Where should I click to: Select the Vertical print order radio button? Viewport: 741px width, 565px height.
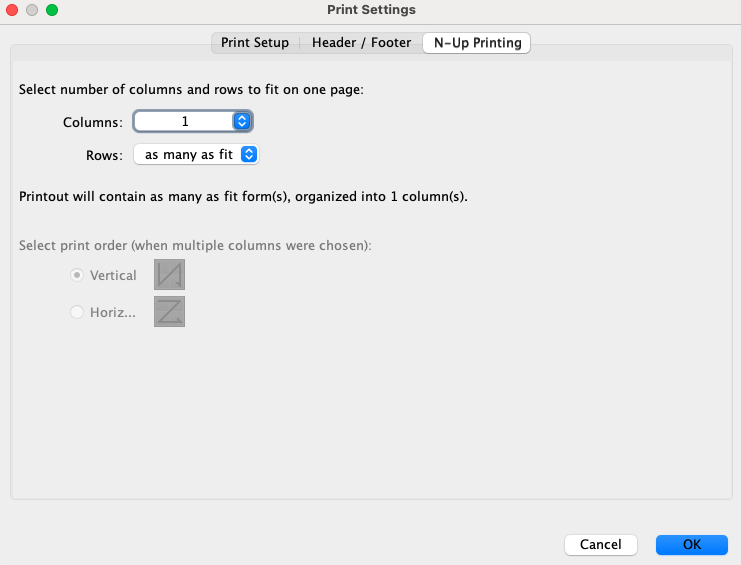[77, 276]
